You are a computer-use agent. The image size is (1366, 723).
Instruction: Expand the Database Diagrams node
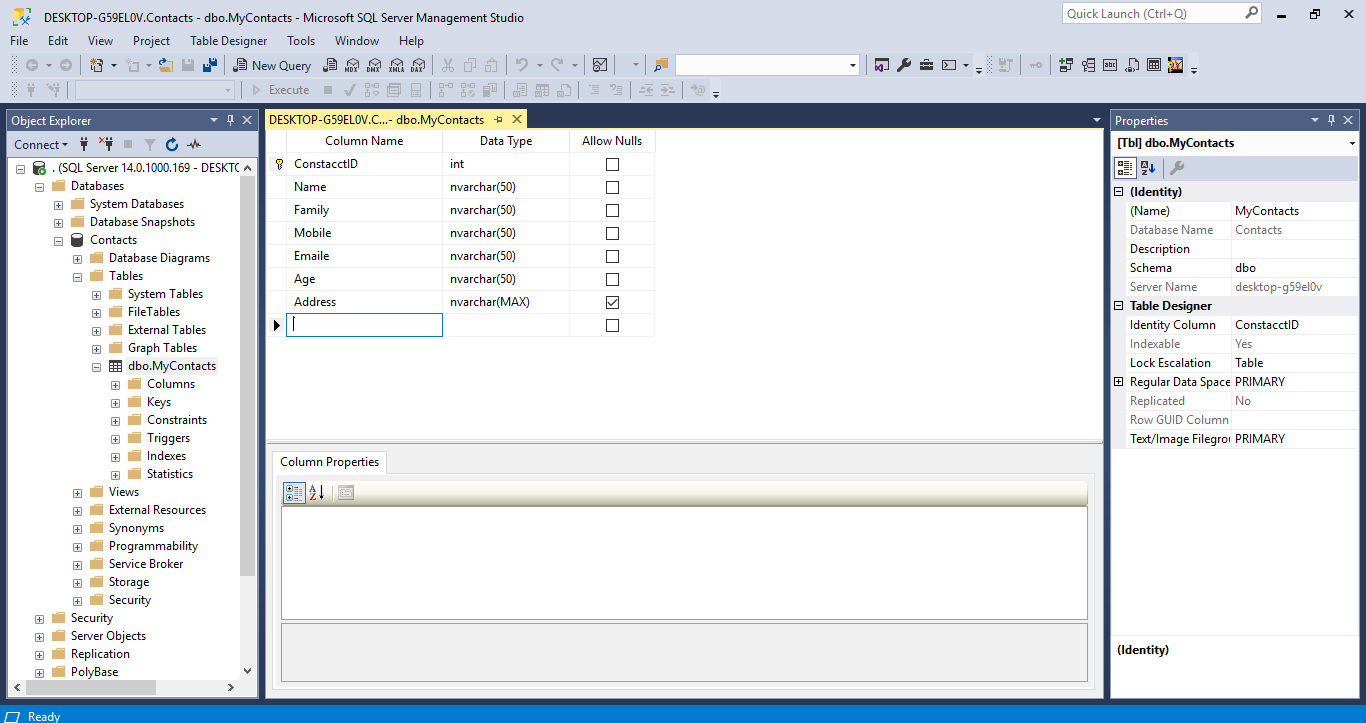coord(78,258)
